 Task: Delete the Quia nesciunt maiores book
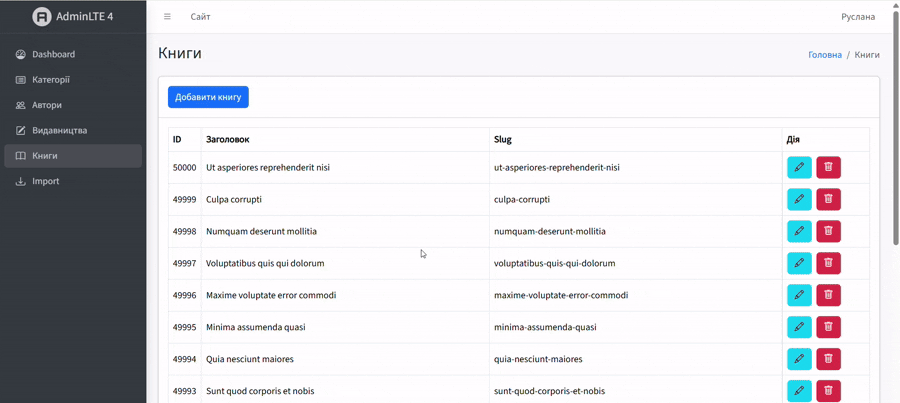(828, 359)
